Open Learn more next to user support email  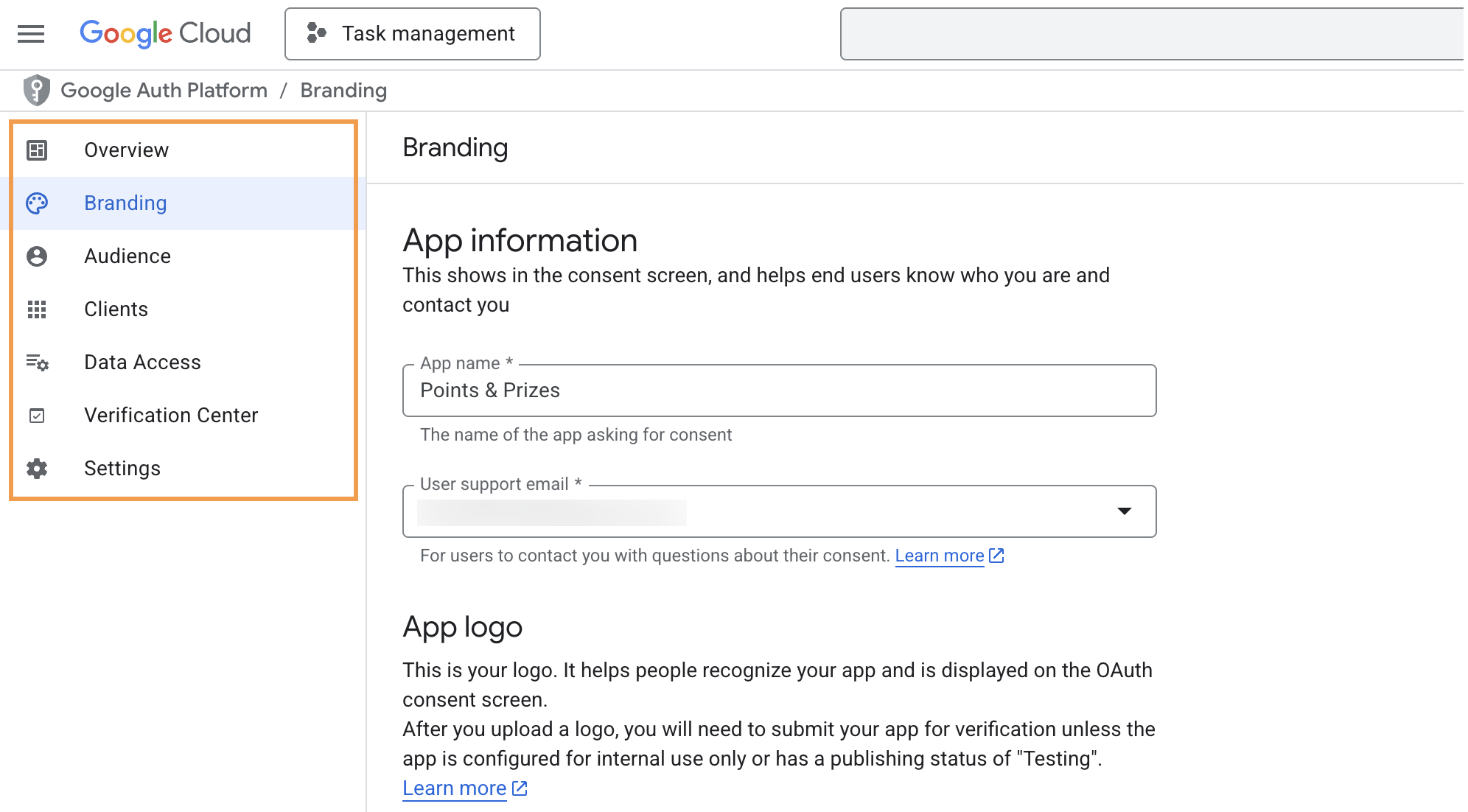tap(938, 556)
